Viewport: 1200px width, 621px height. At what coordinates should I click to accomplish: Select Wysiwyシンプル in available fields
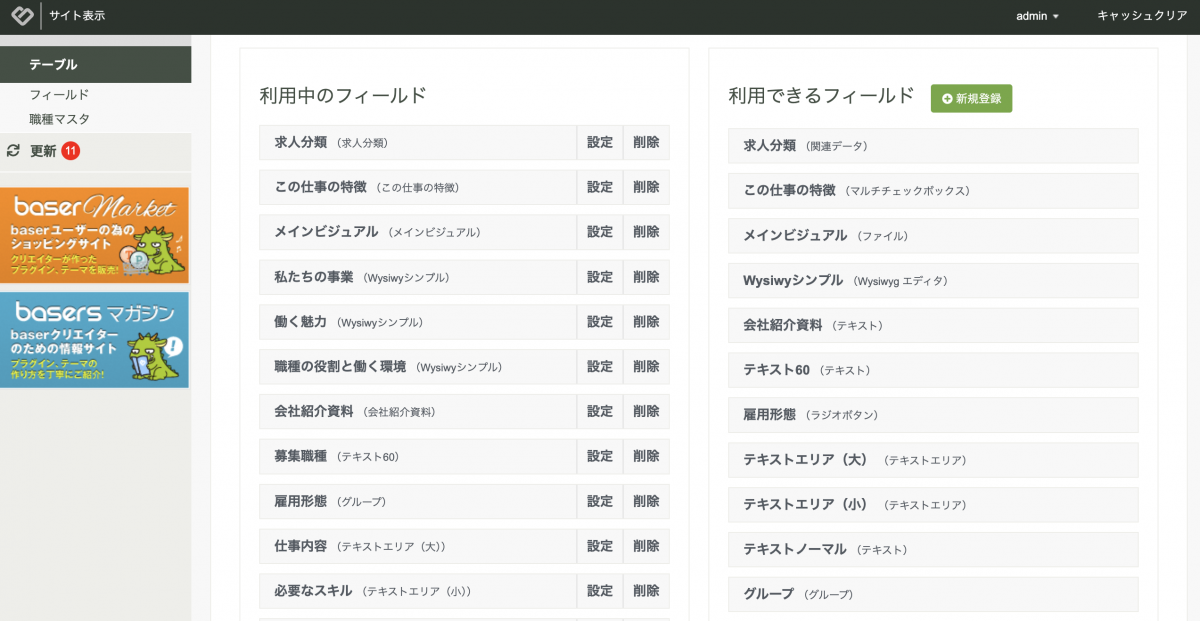coord(932,280)
